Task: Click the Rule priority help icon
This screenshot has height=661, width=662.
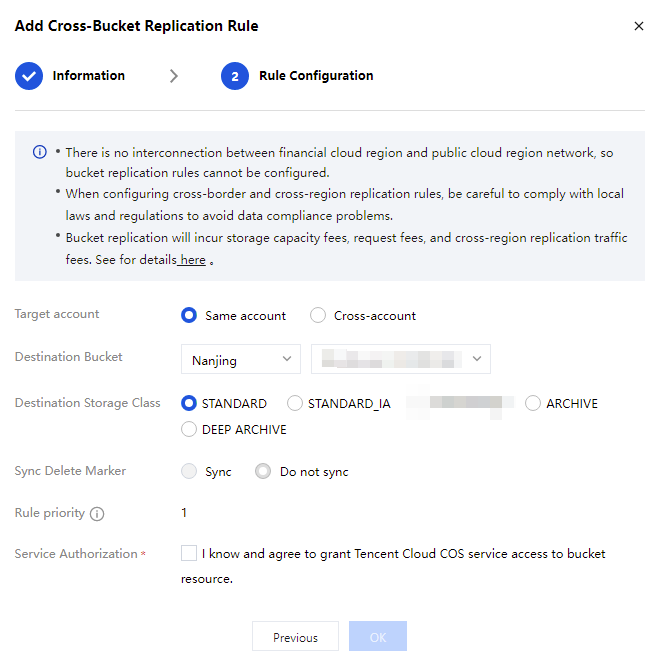Action: click(97, 514)
